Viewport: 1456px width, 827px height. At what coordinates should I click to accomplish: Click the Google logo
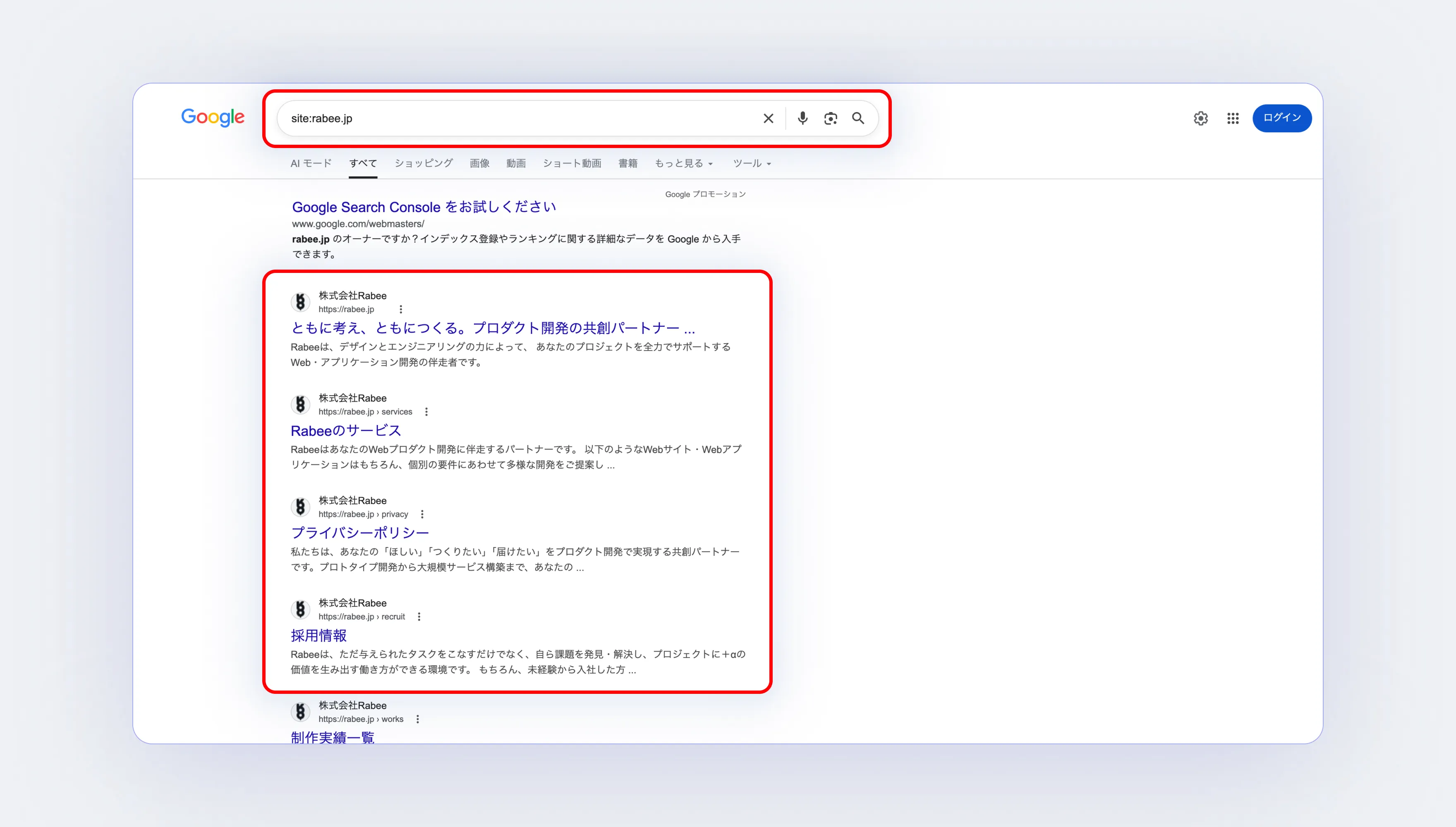213,117
